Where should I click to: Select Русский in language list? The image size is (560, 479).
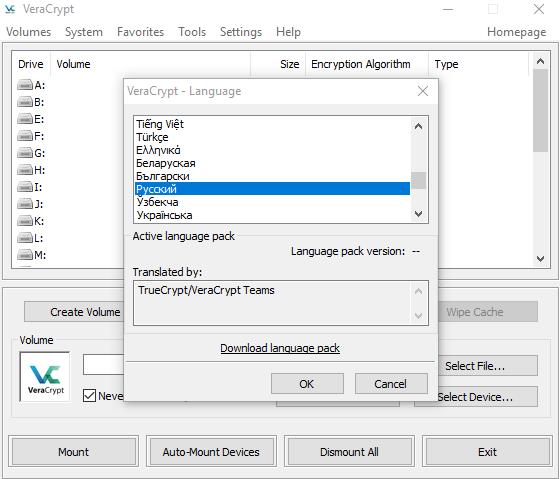pos(272,189)
